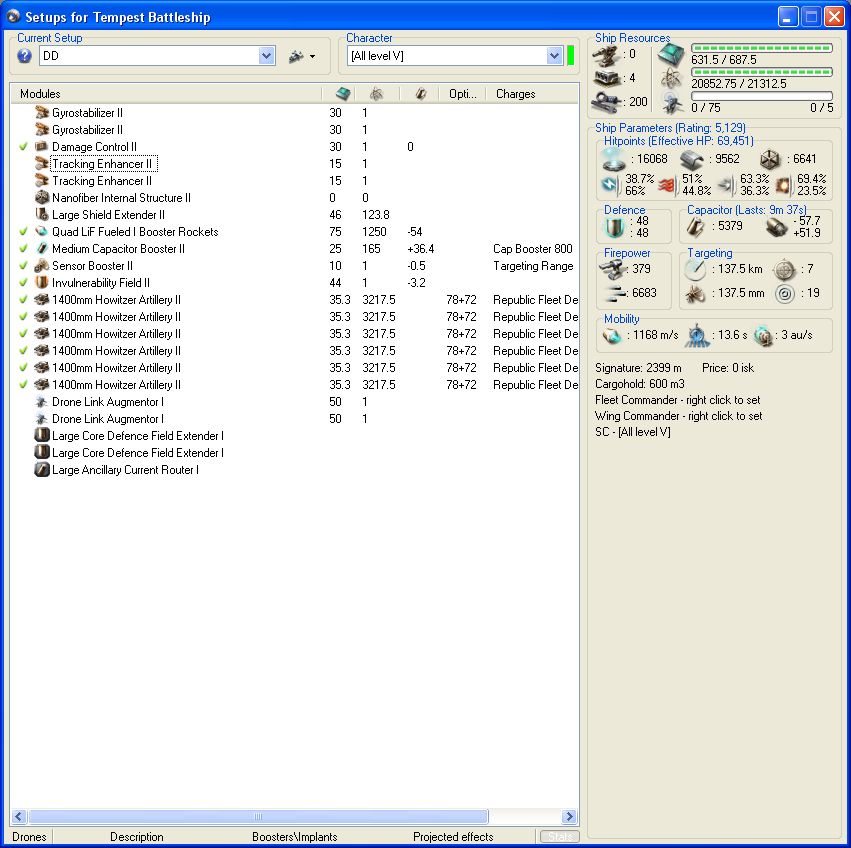Click the CPU column header icon
This screenshot has width=851, height=848.
pos(343,93)
